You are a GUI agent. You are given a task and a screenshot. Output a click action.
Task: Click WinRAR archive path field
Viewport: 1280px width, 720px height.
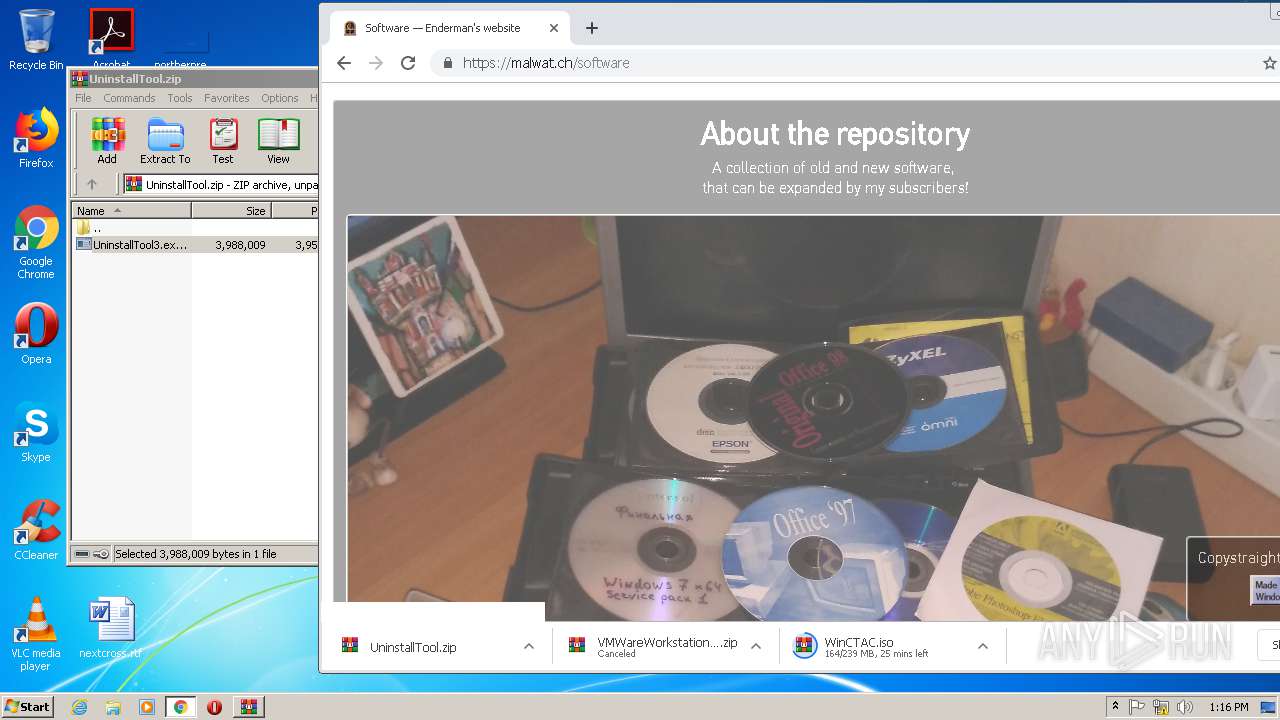click(x=221, y=184)
